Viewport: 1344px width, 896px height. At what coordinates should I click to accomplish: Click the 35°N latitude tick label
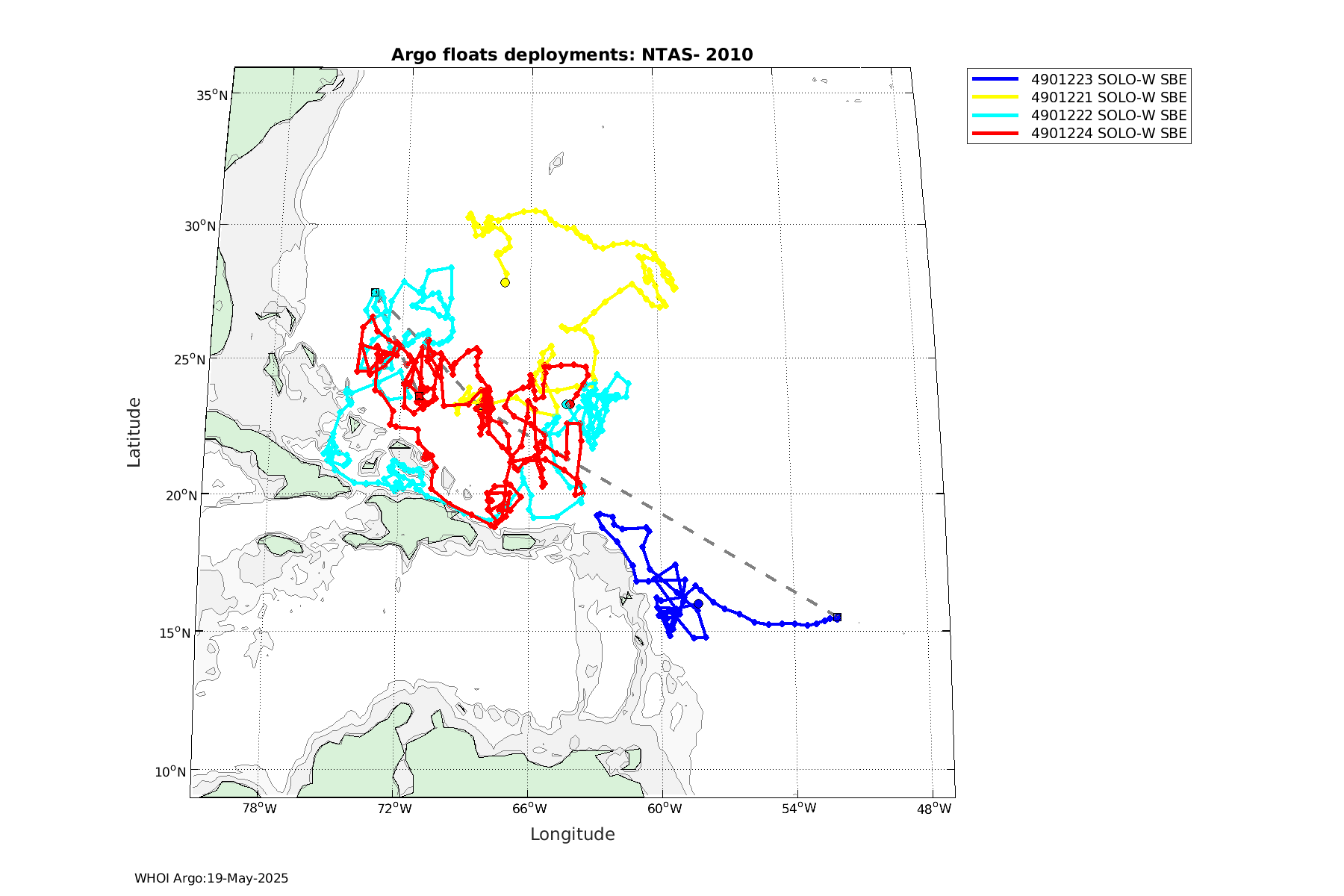tap(212, 95)
